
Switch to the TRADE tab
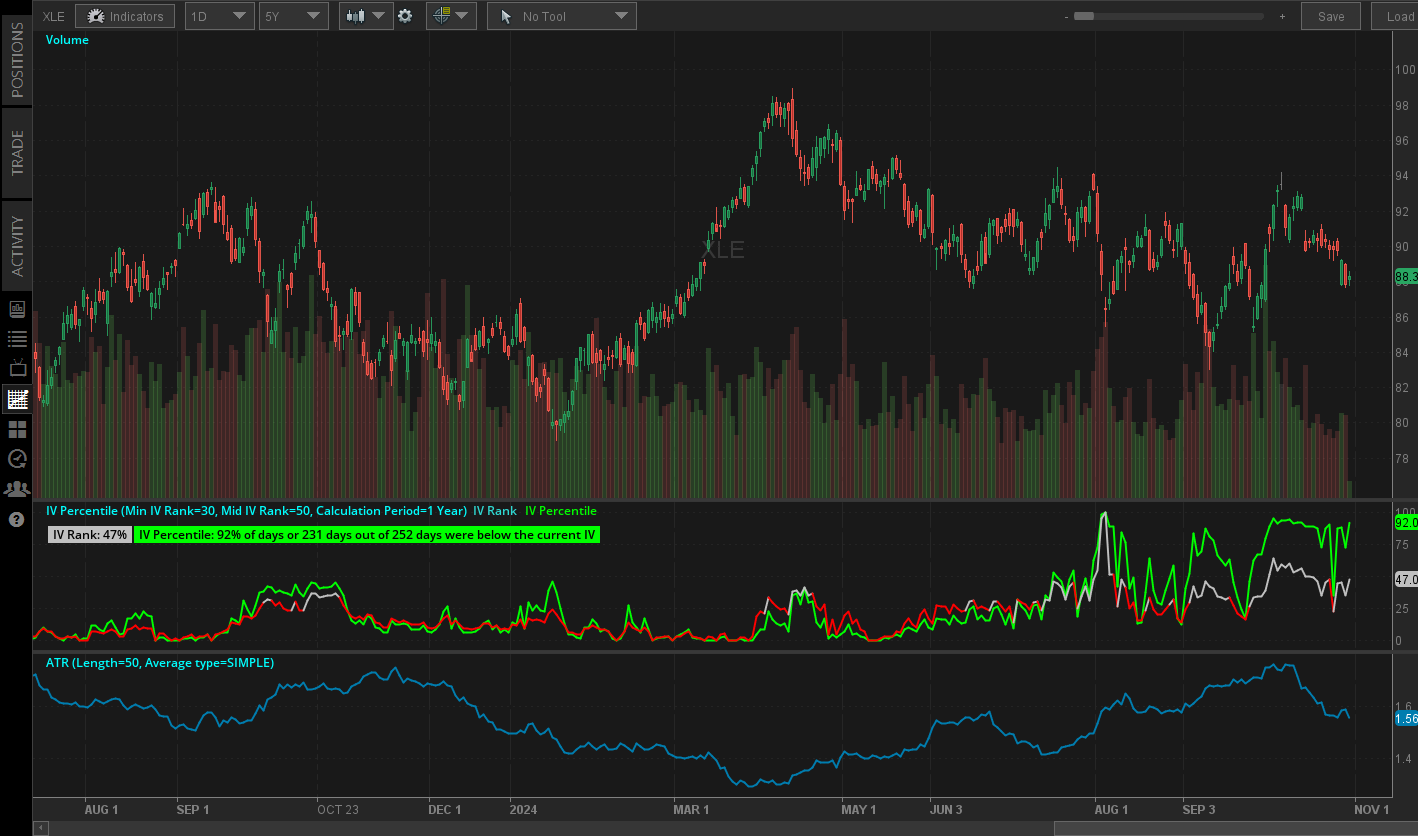pos(16,152)
